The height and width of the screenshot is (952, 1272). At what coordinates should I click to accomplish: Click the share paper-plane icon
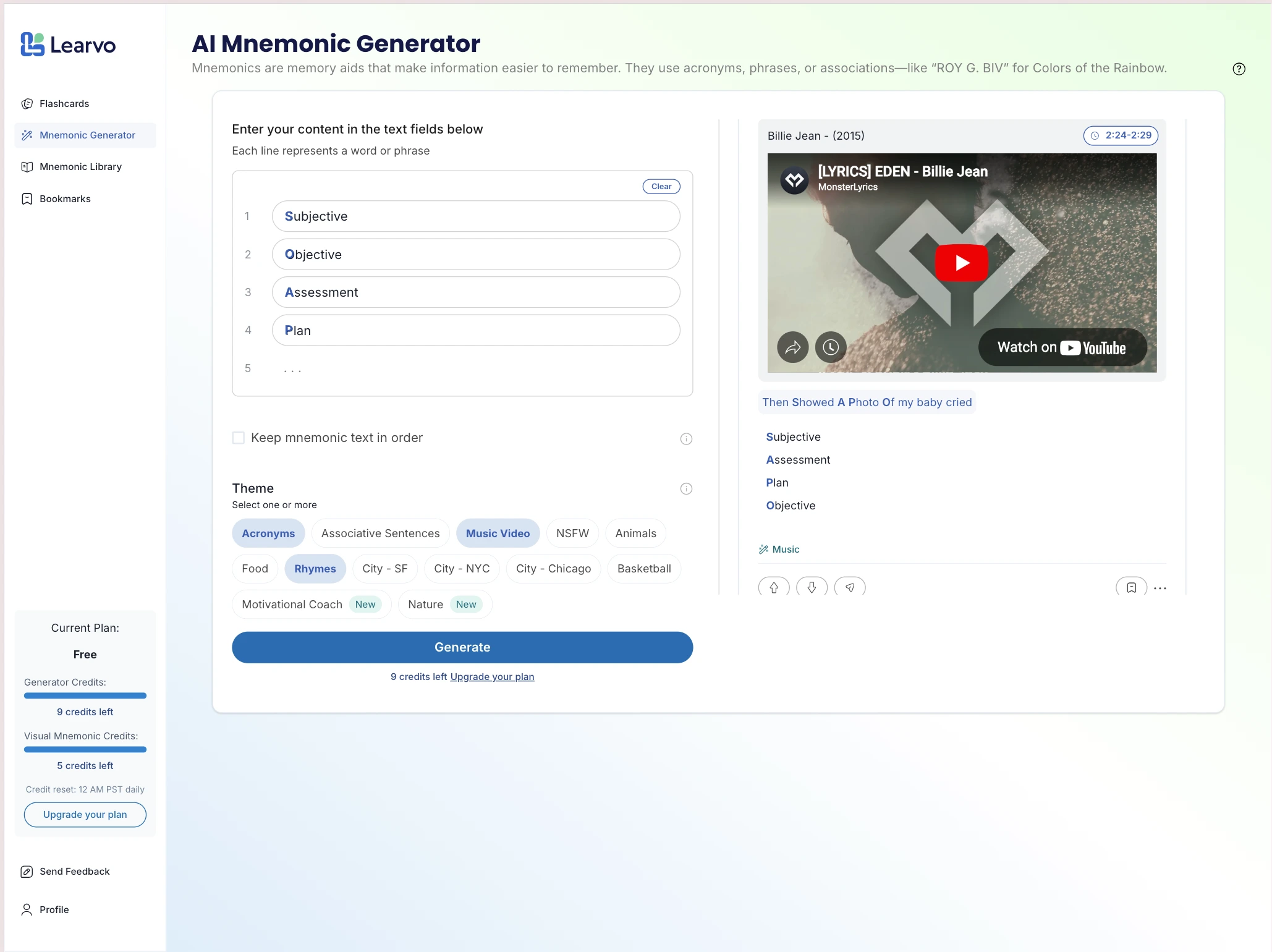[x=850, y=587]
